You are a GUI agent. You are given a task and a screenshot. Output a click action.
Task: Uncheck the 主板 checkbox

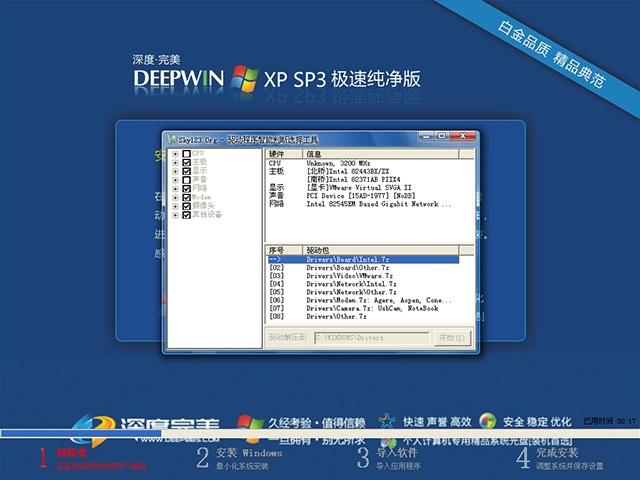click(187, 162)
